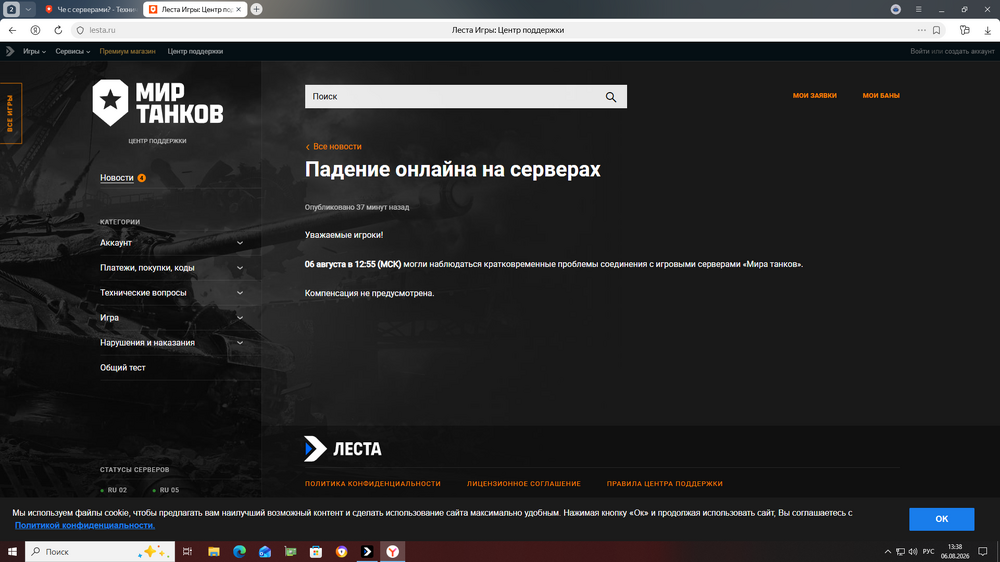Open the Yandex home button
This screenshot has width=1000, height=562.
pos(36,30)
